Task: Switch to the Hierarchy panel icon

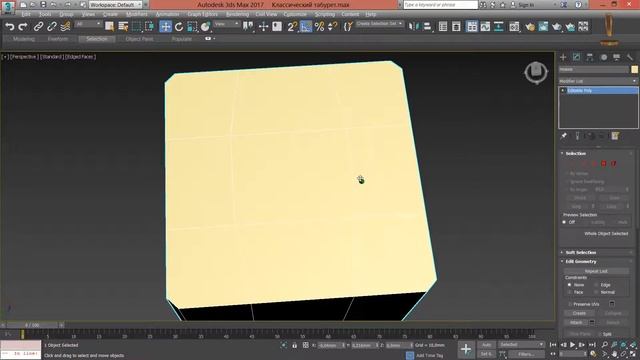Action: (590, 57)
